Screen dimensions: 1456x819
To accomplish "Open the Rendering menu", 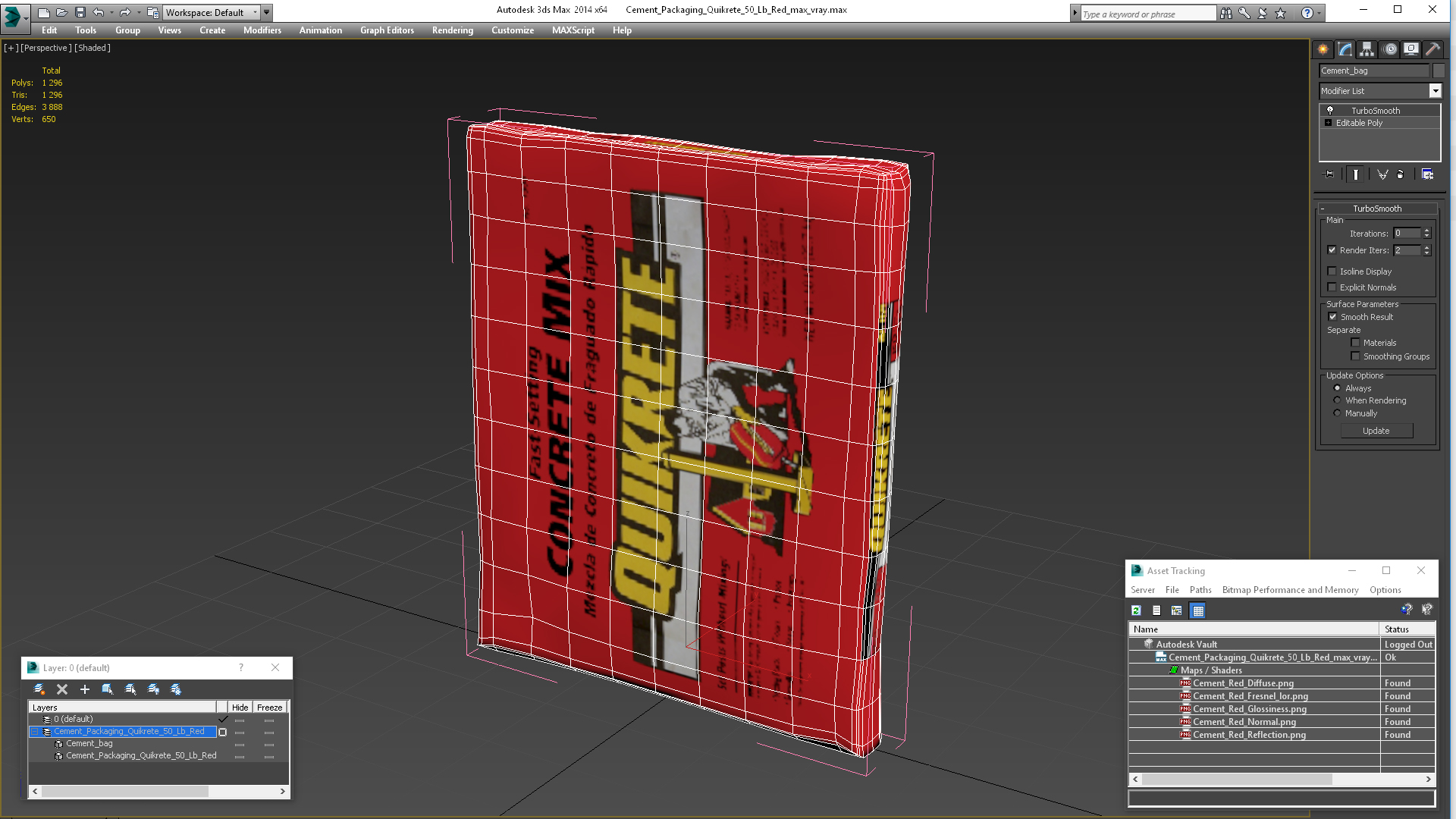I will (453, 30).
